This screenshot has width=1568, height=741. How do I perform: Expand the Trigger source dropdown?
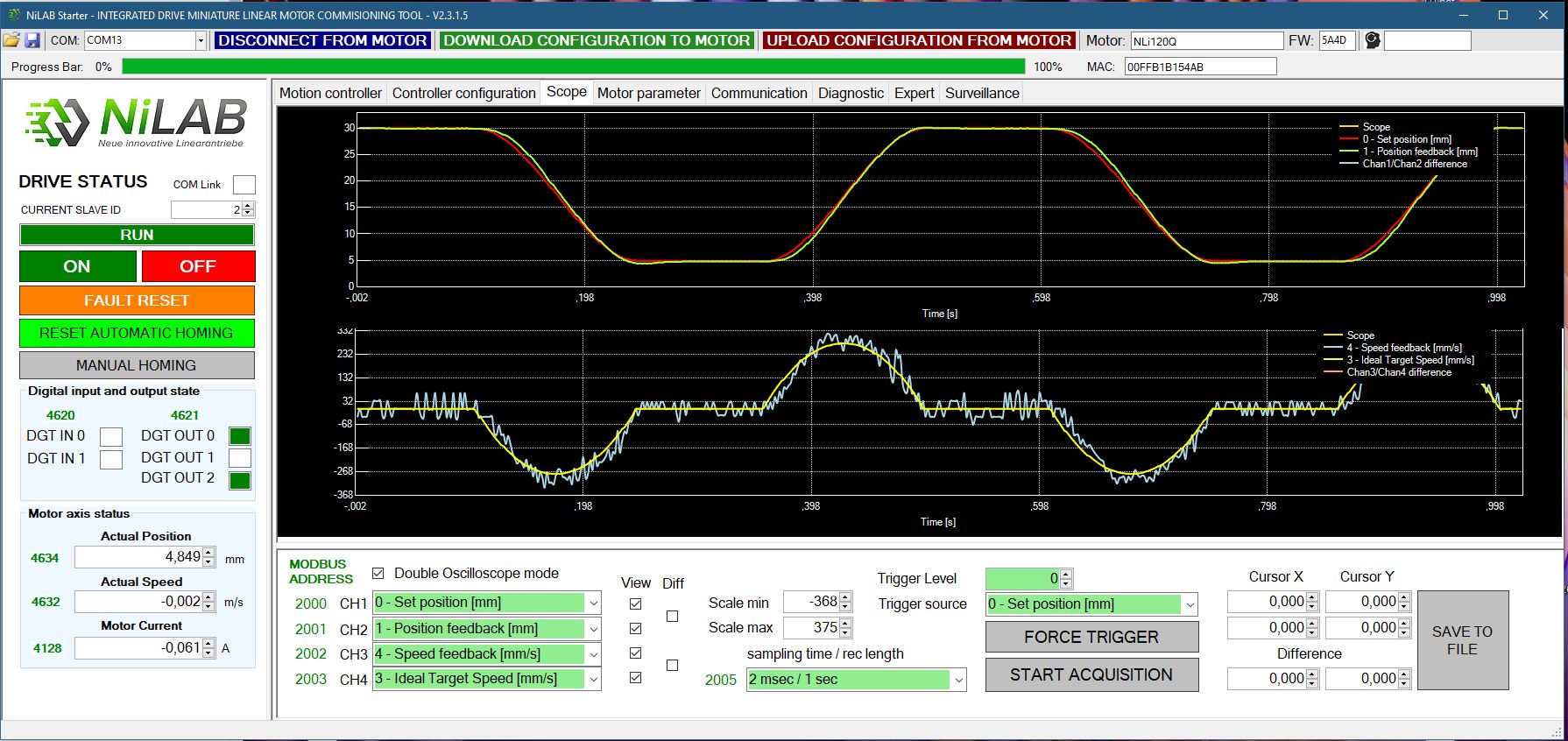[1190, 604]
